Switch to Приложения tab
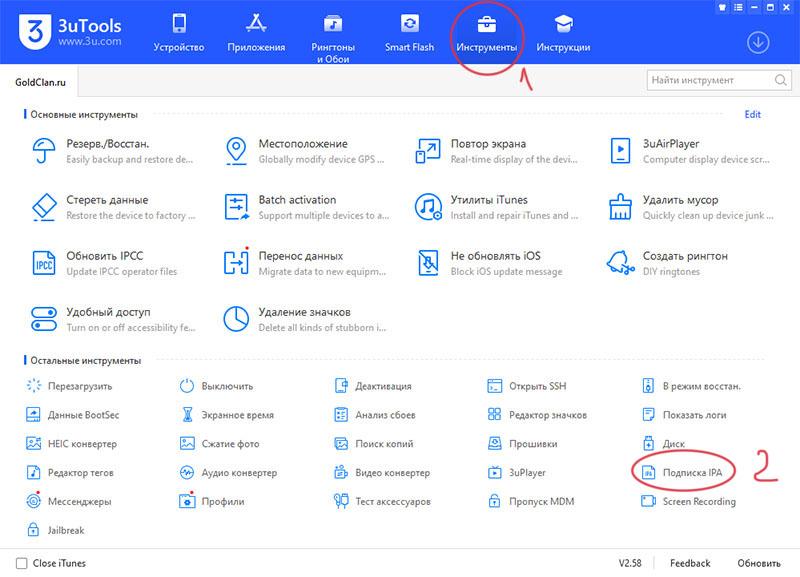800x577 pixels. tap(256, 33)
